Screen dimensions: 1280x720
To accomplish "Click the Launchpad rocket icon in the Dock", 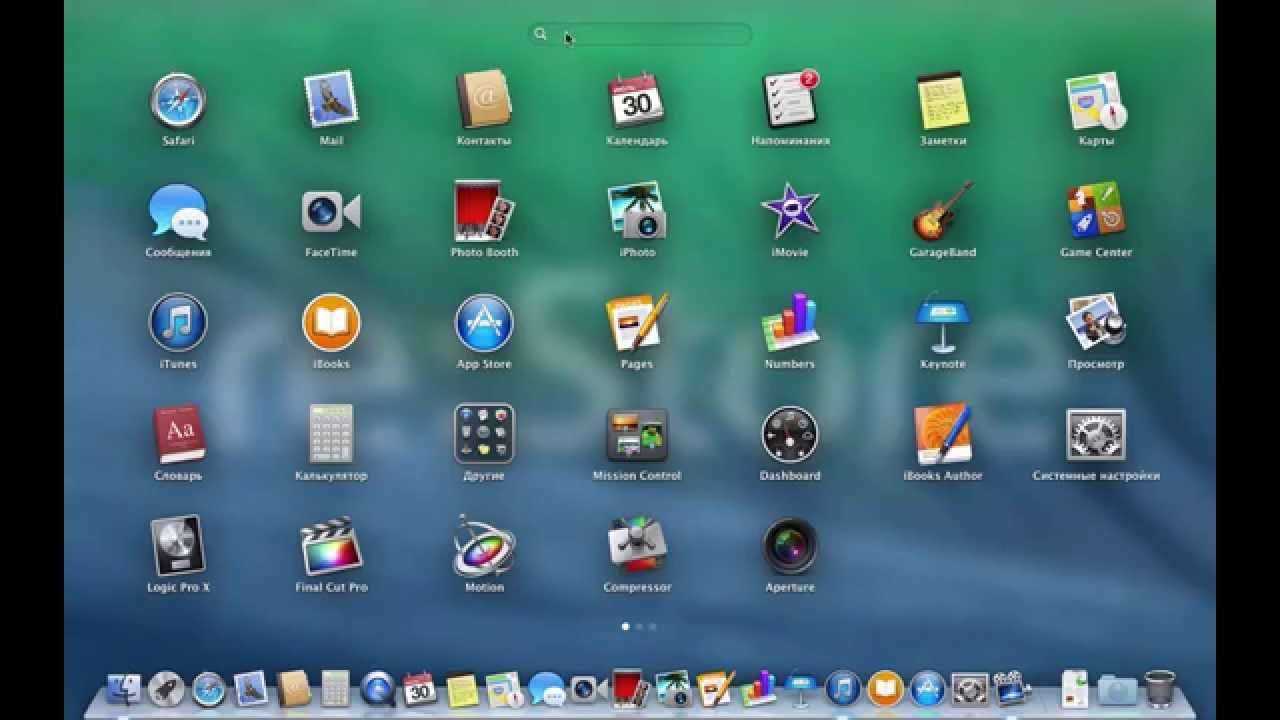I will click(166, 688).
